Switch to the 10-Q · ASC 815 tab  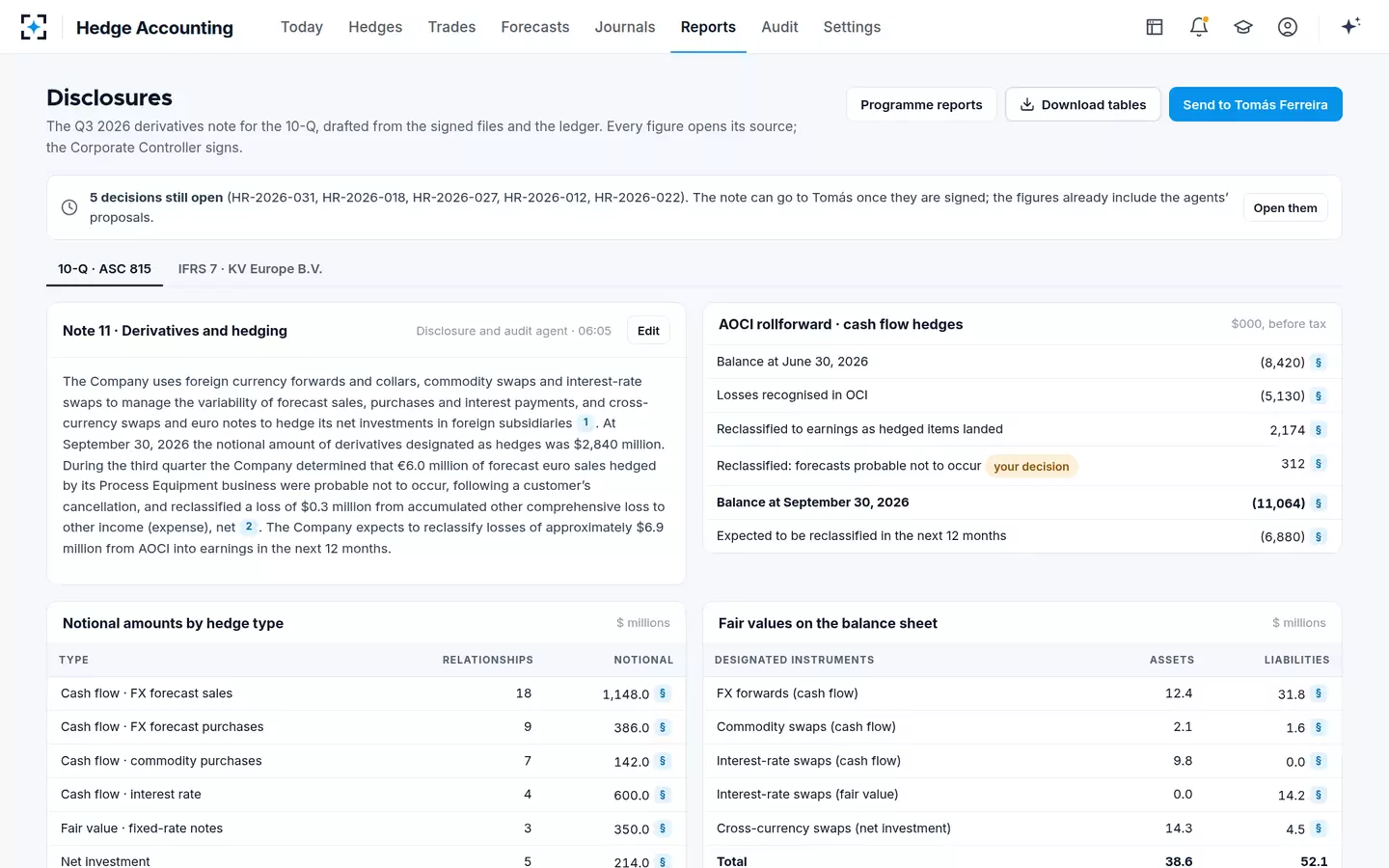coord(104,269)
